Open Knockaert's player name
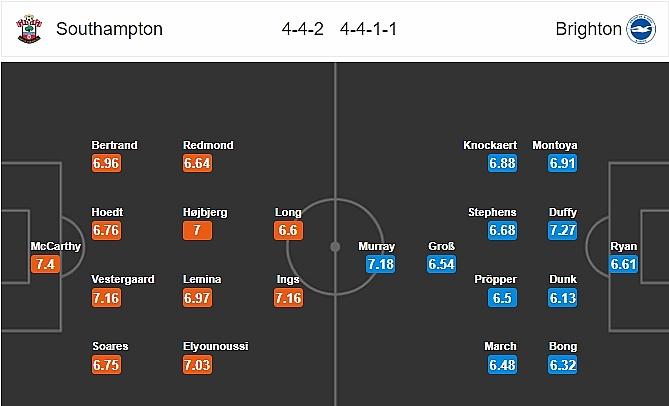The image size is (669, 406). (x=490, y=145)
